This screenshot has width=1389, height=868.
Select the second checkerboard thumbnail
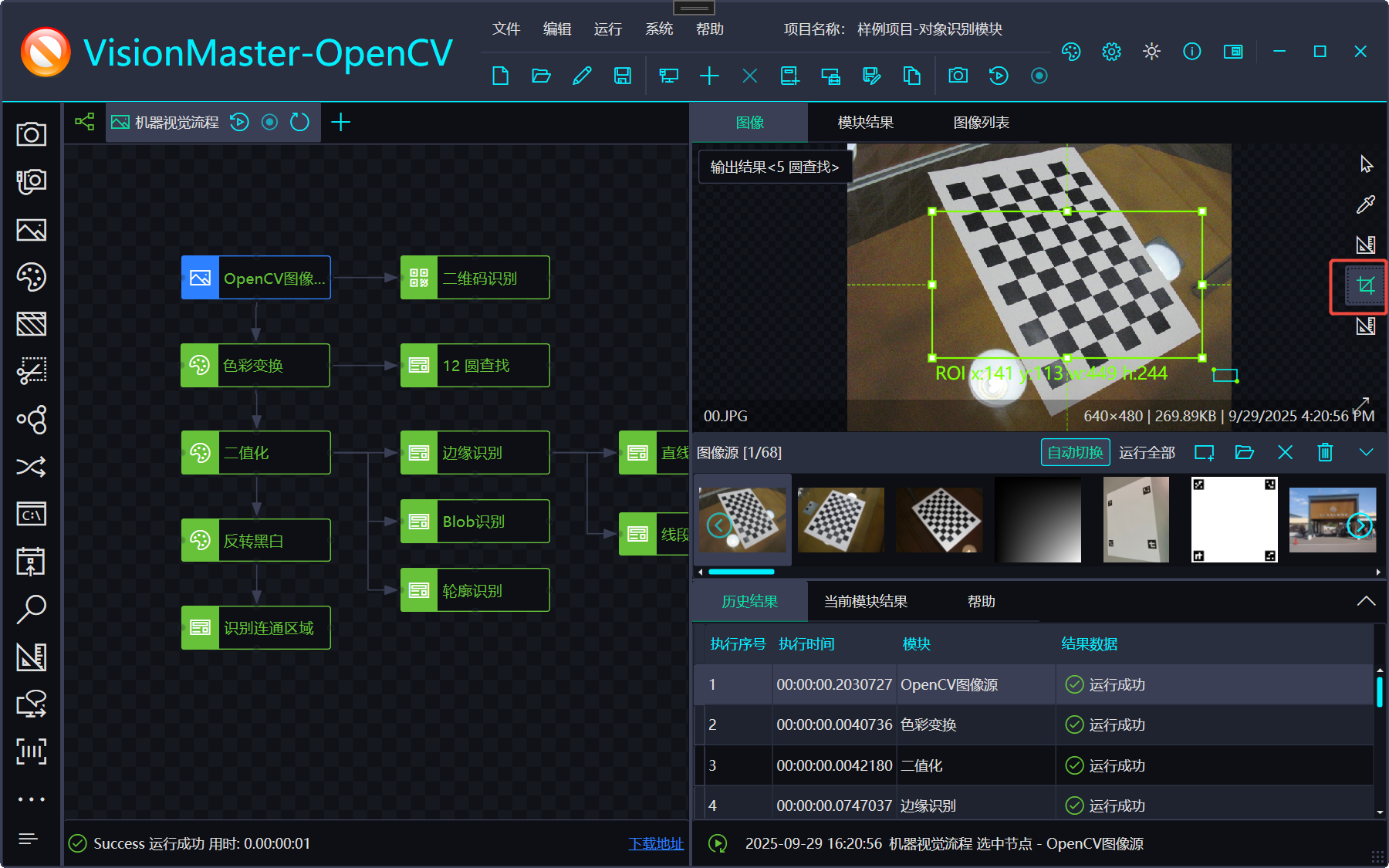tap(840, 519)
